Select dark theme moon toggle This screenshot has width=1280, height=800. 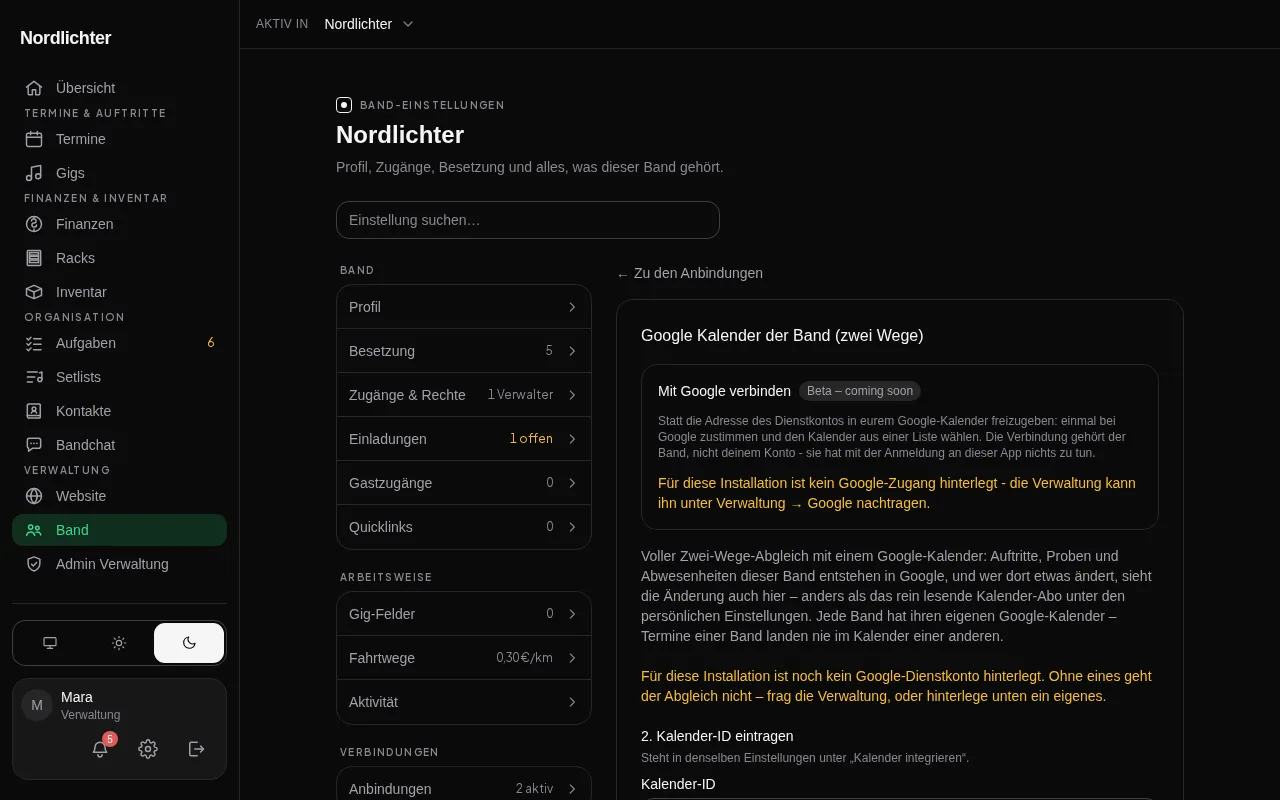click(189, 643)
